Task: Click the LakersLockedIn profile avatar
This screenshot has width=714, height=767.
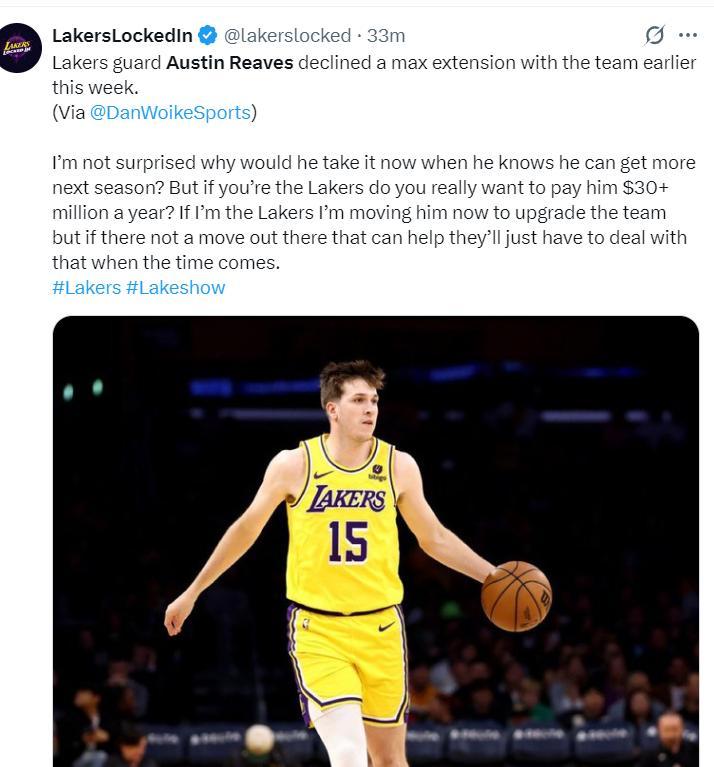Action: coord(21,48)
